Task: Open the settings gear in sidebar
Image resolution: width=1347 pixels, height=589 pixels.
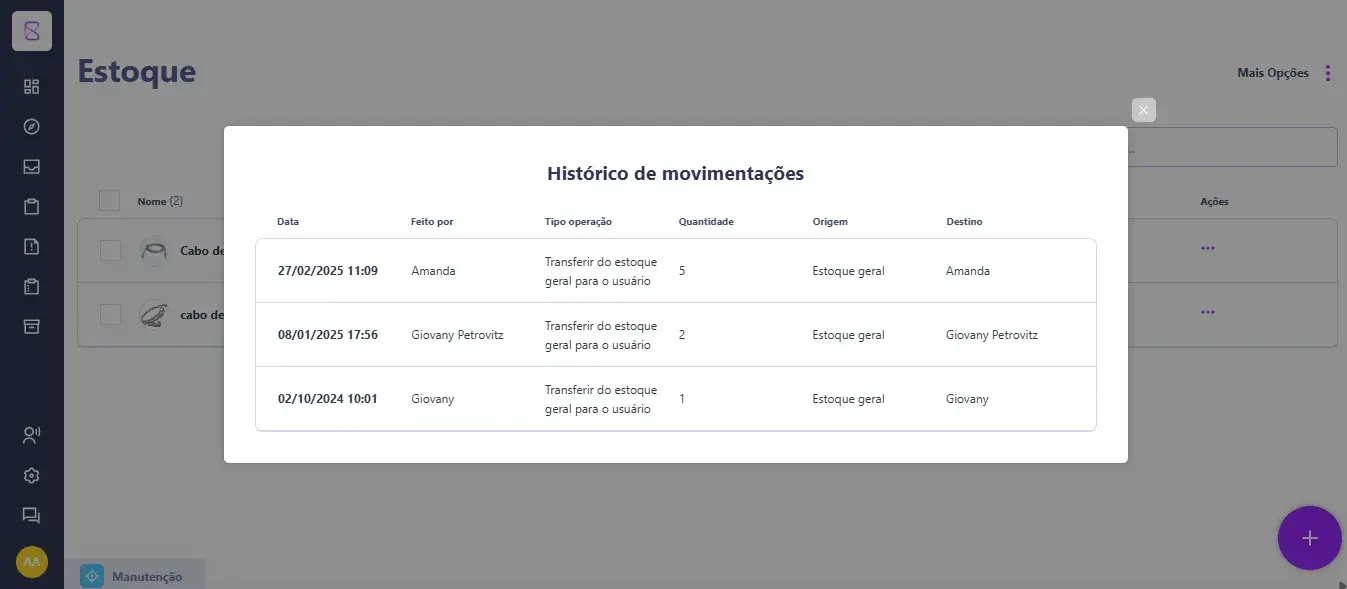Action: point(31,475)
